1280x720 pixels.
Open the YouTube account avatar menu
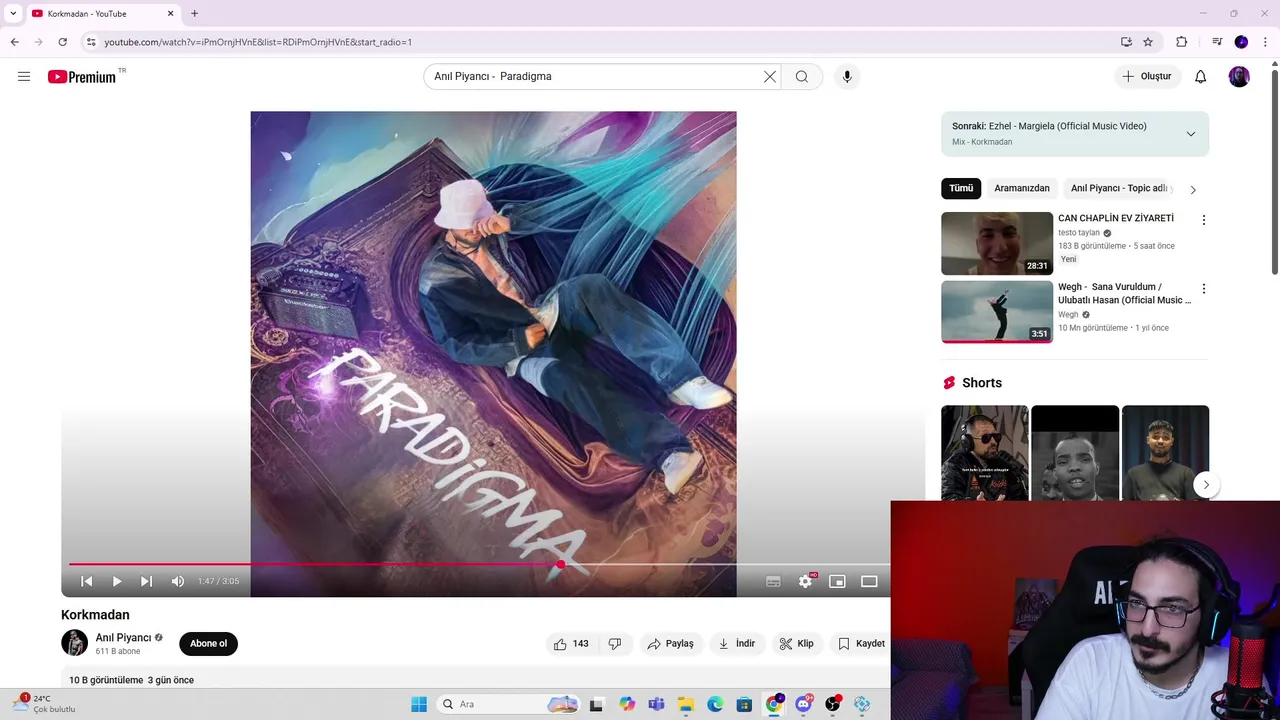[x=1239, y=77]
